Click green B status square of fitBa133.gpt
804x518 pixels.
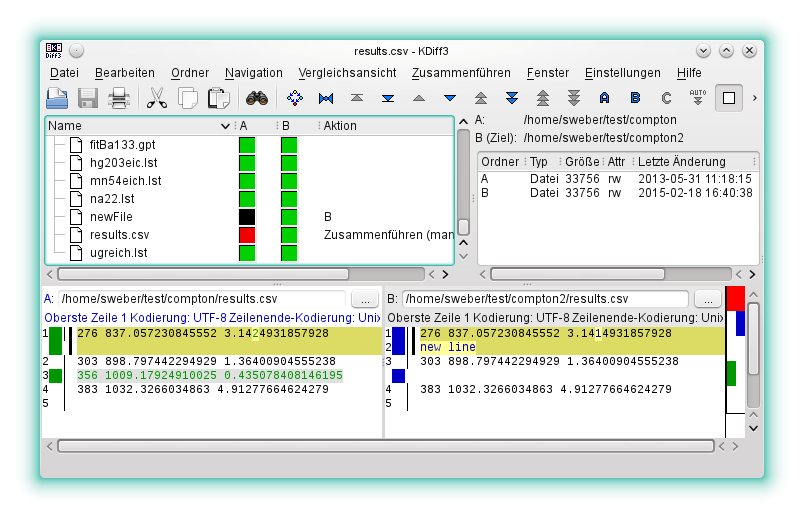click(x=289, y=145)
